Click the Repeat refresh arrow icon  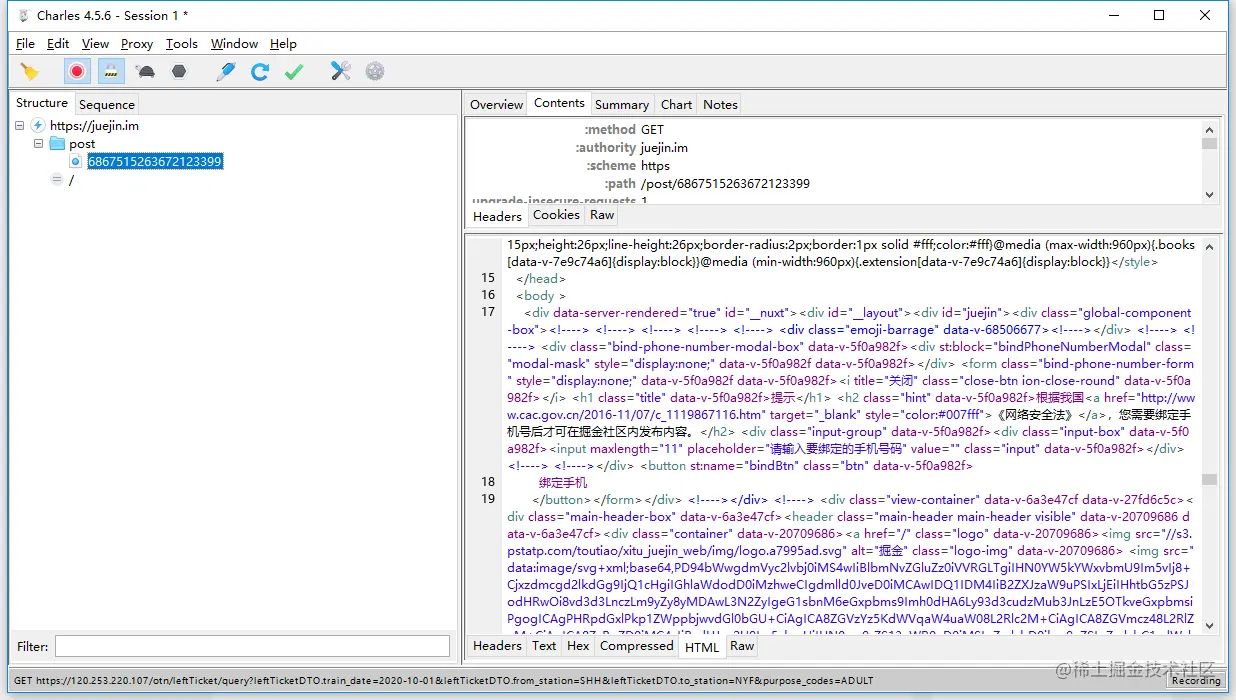pyautogui.click(x=260, y=71)
